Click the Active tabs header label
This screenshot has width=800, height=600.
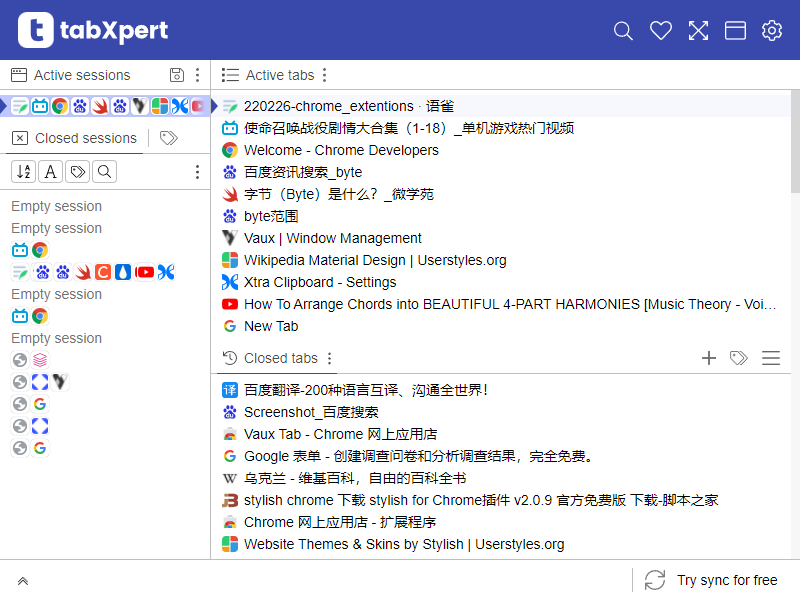(280, 75)
